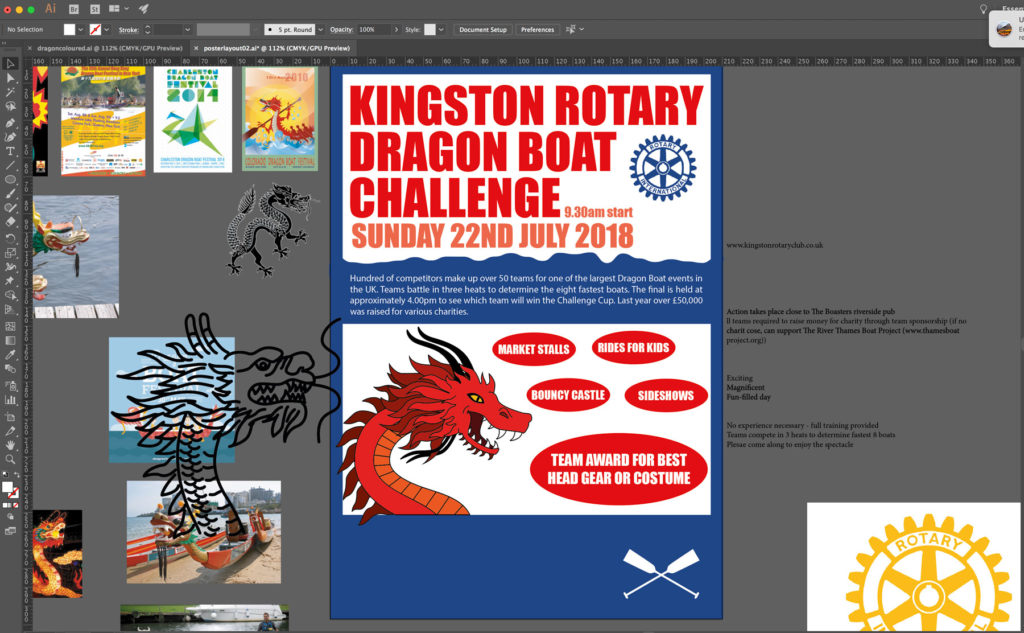Swap fill and stroke colors
This screenshot has width=1024, height=633.
(16, 475)
